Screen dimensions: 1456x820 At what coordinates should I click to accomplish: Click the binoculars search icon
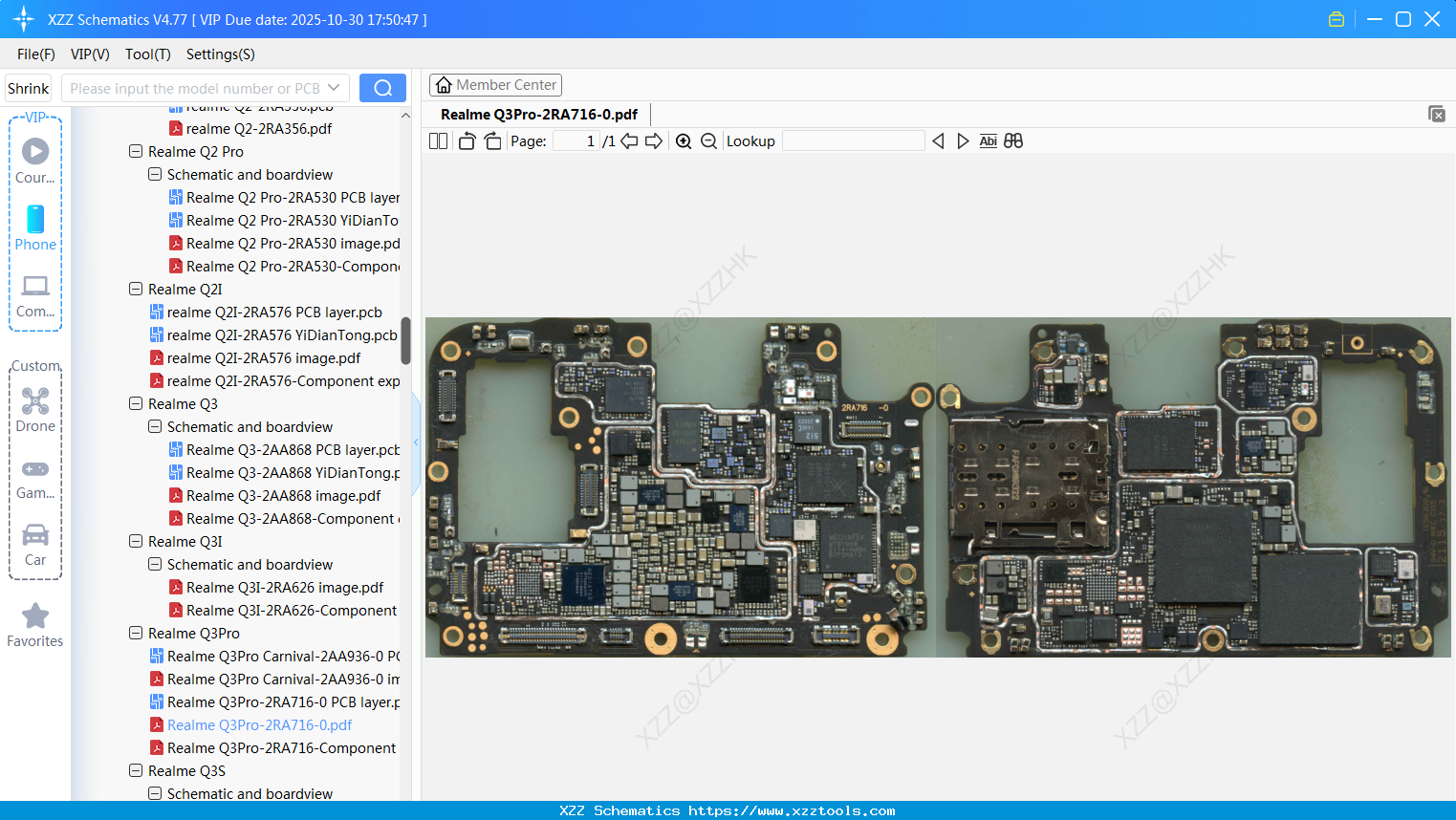coord(1013,141)
